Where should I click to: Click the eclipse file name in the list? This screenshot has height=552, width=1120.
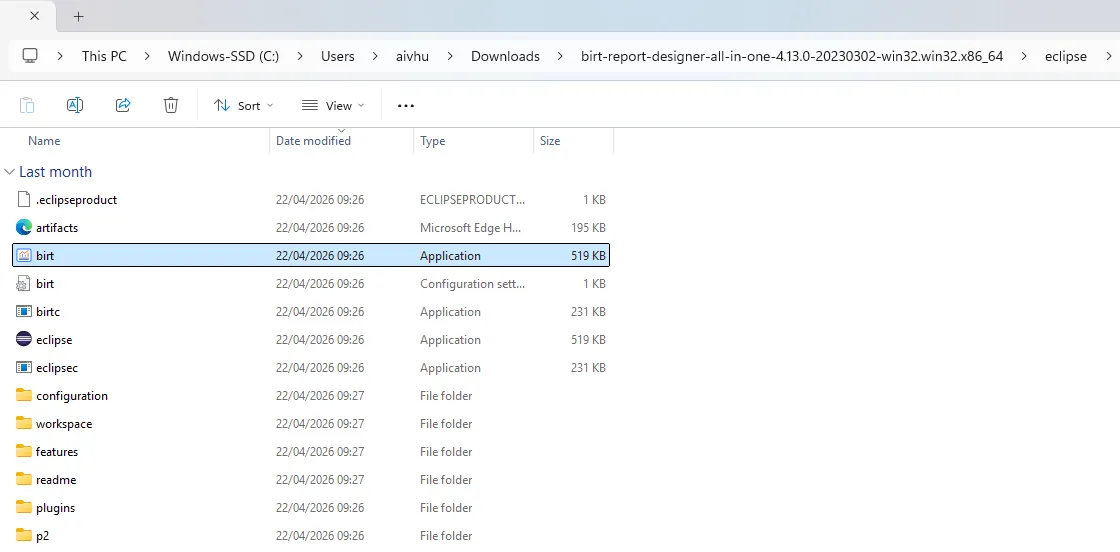click(54, 340)
